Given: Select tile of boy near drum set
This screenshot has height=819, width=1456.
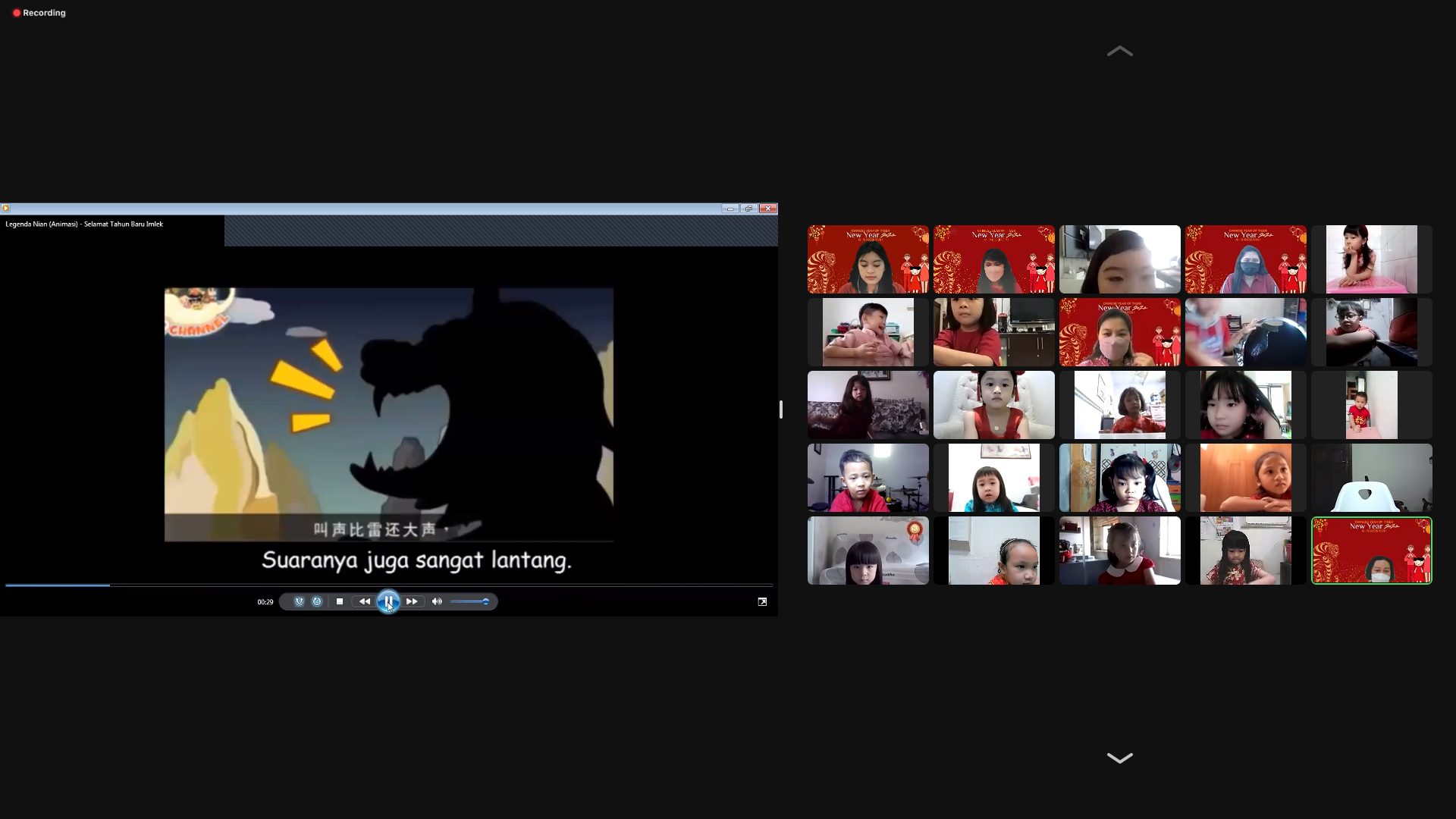Looking at the screenshot, I should click(868, 478).
